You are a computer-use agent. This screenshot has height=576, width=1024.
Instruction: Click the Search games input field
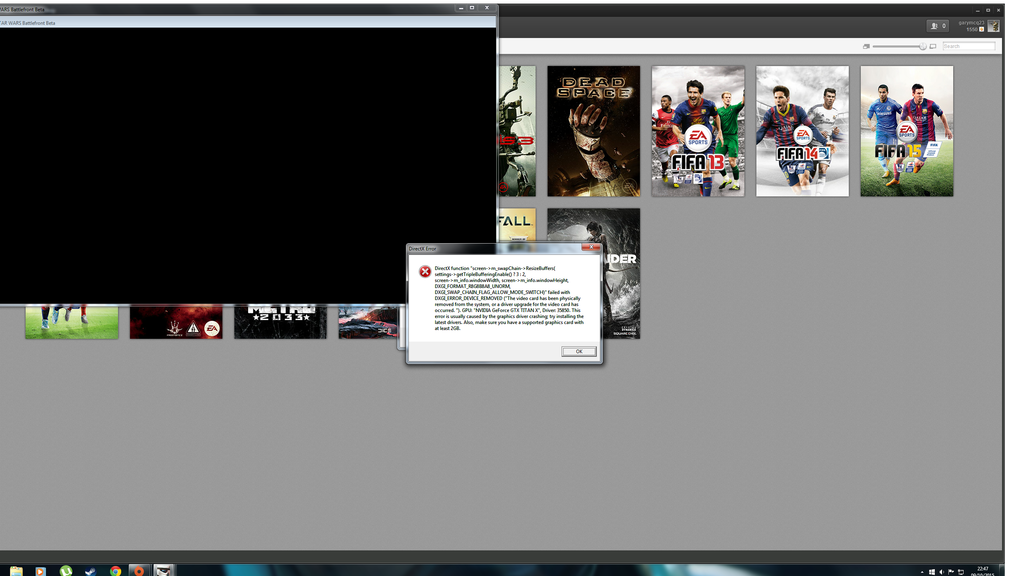click(x=968, y=46)
